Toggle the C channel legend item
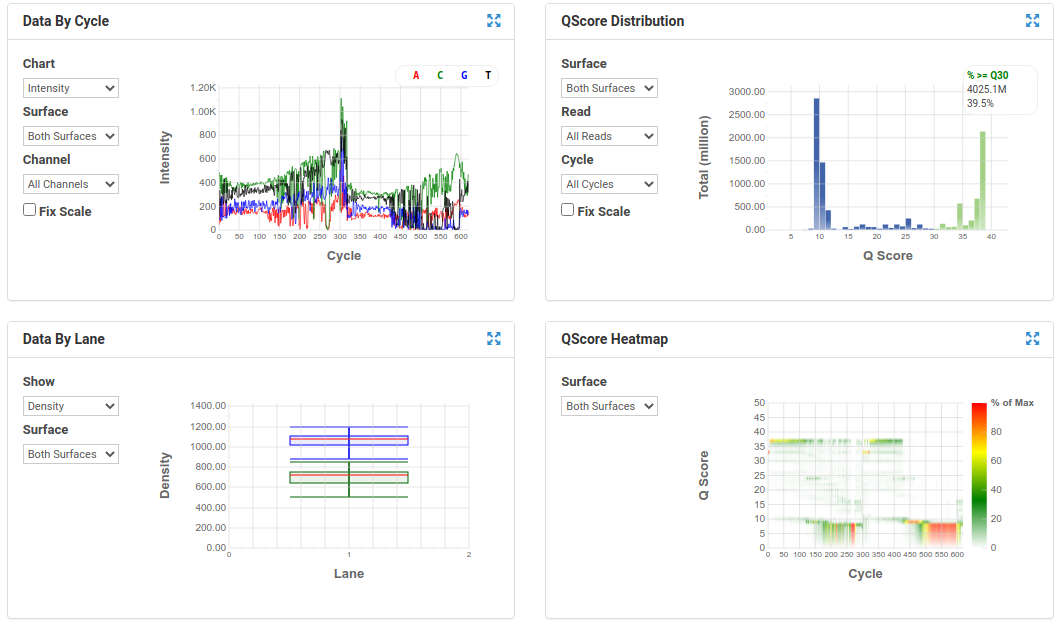Screen dimensions: 1059x623 440,76
